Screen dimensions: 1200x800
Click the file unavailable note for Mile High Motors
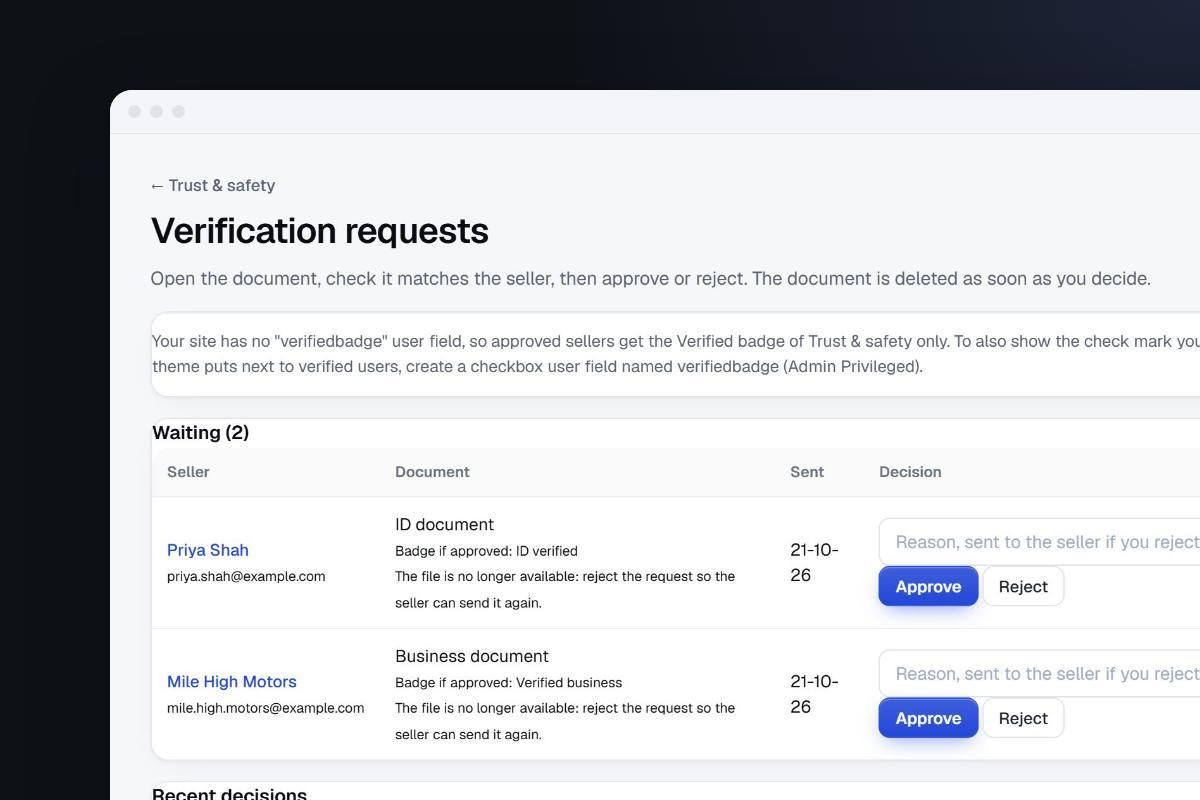[x=565, y=721]
